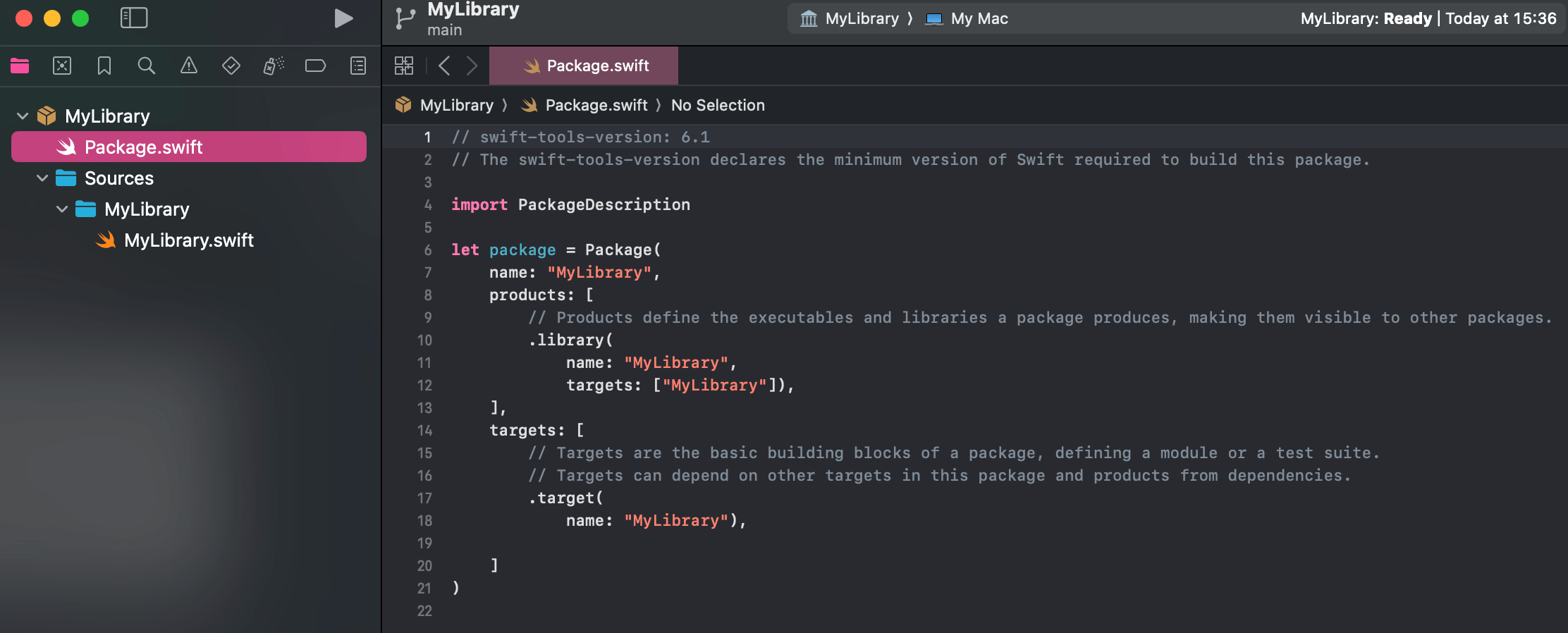Go back in editor history
The width and height of the screenshot is (1568, 633).
click(444, 66)
